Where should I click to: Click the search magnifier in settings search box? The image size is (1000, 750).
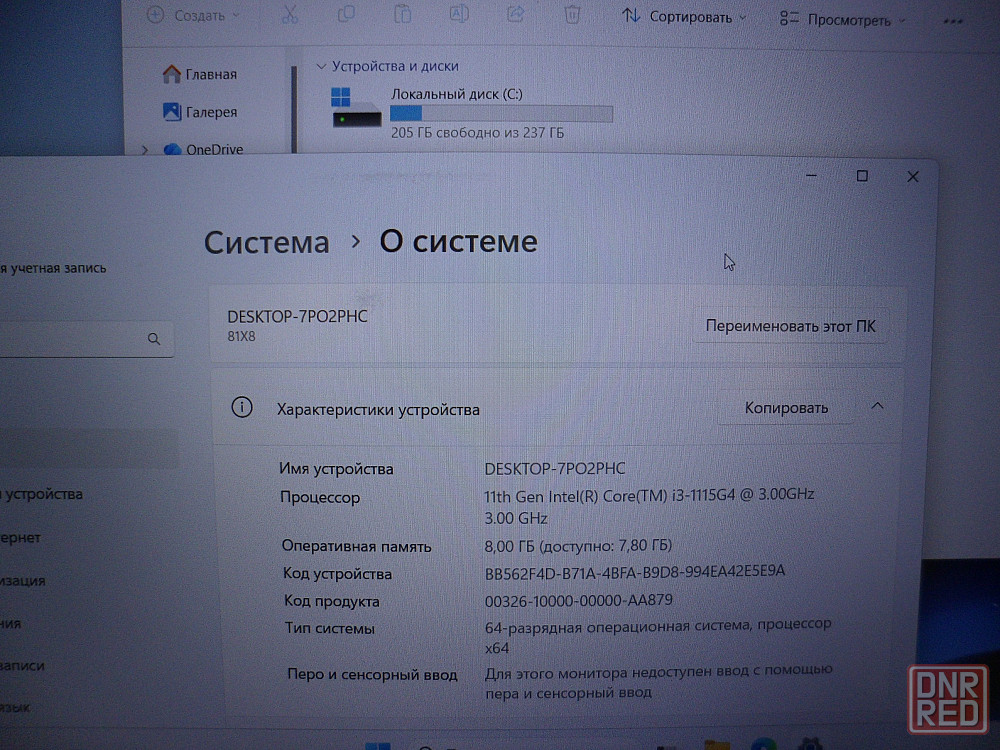(x=154, y=339)
